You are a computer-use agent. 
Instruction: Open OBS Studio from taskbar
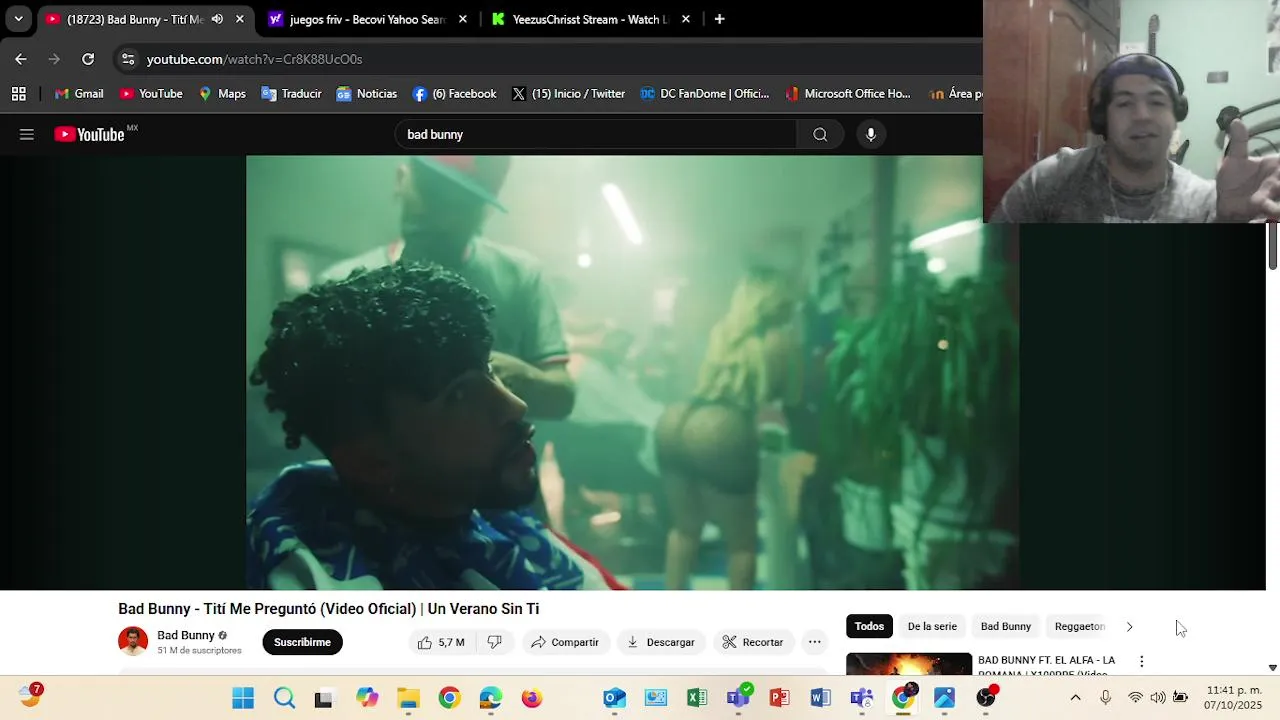point(986,698)
